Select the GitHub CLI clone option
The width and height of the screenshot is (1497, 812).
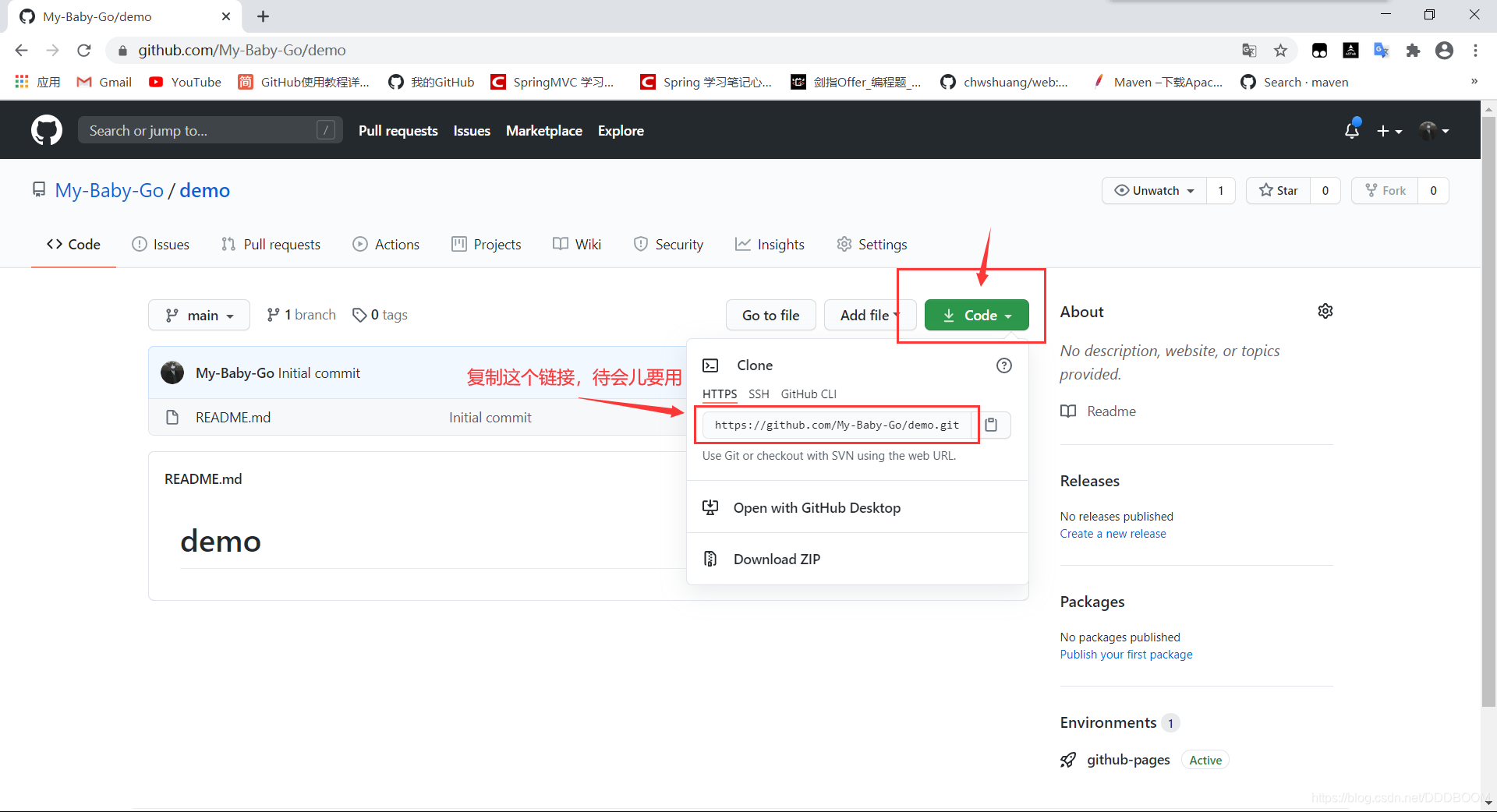coord(809,394)
